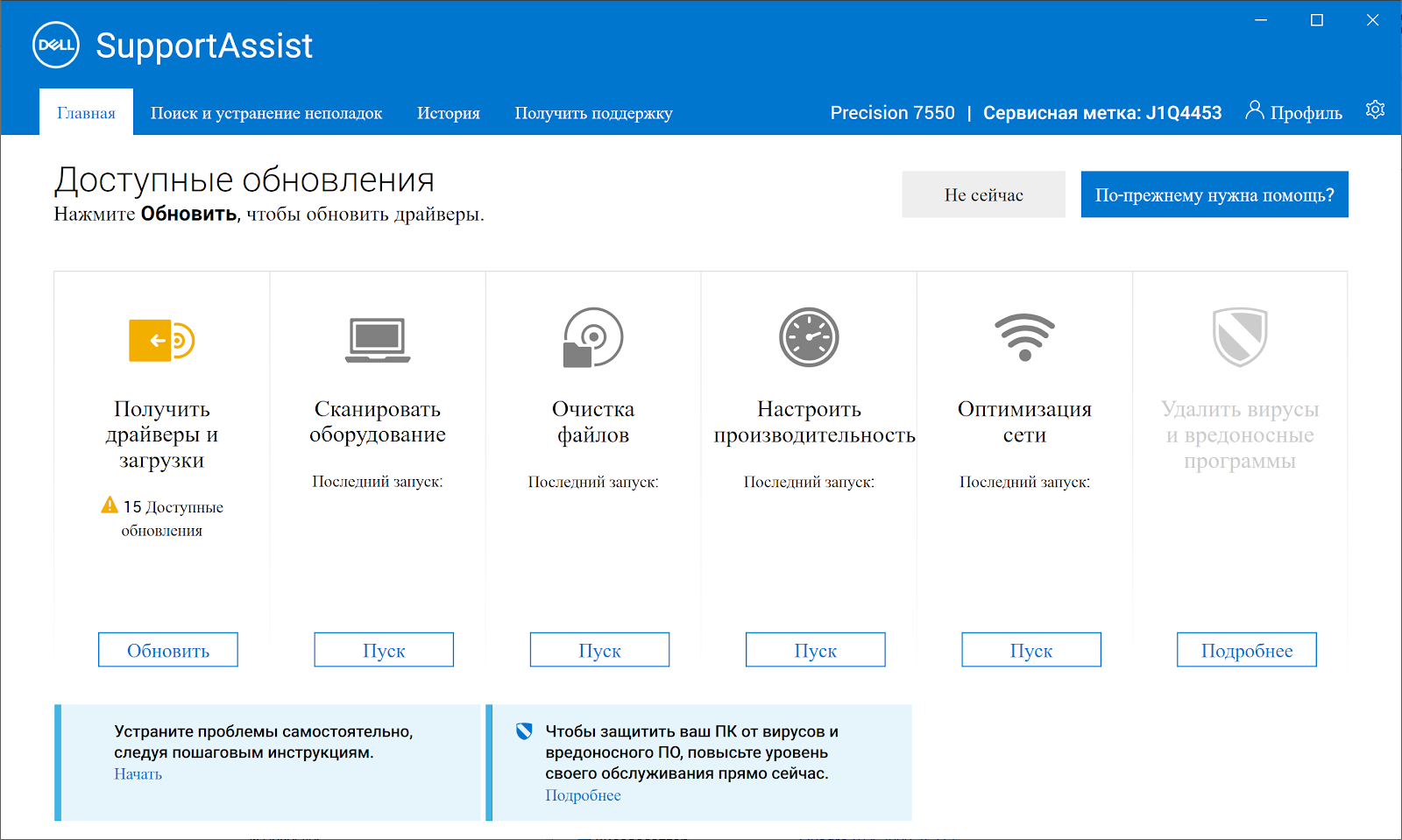Click the 15 Доступные обновления status
Viewport: 1402px width, 840px height.
click(x=162, y=518)
